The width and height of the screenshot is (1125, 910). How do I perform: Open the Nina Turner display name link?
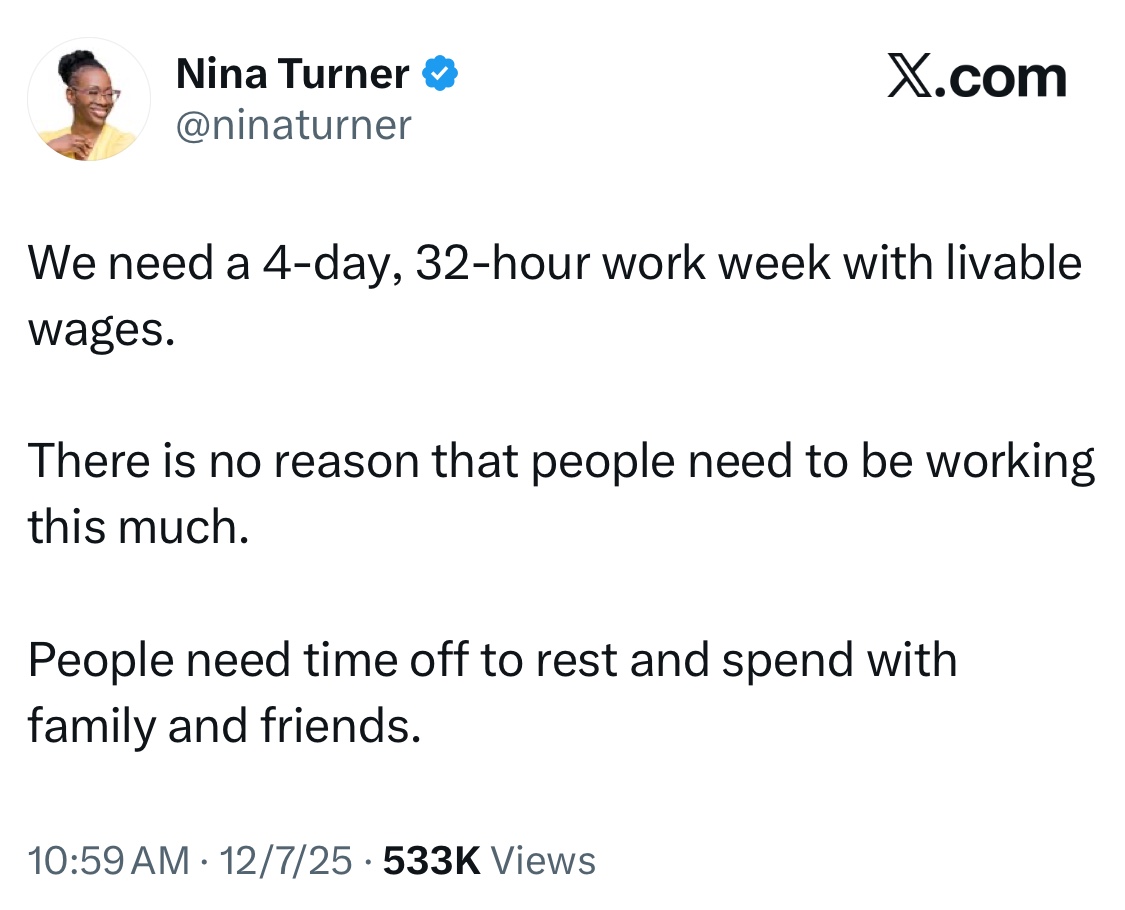(x=292, y=74)
